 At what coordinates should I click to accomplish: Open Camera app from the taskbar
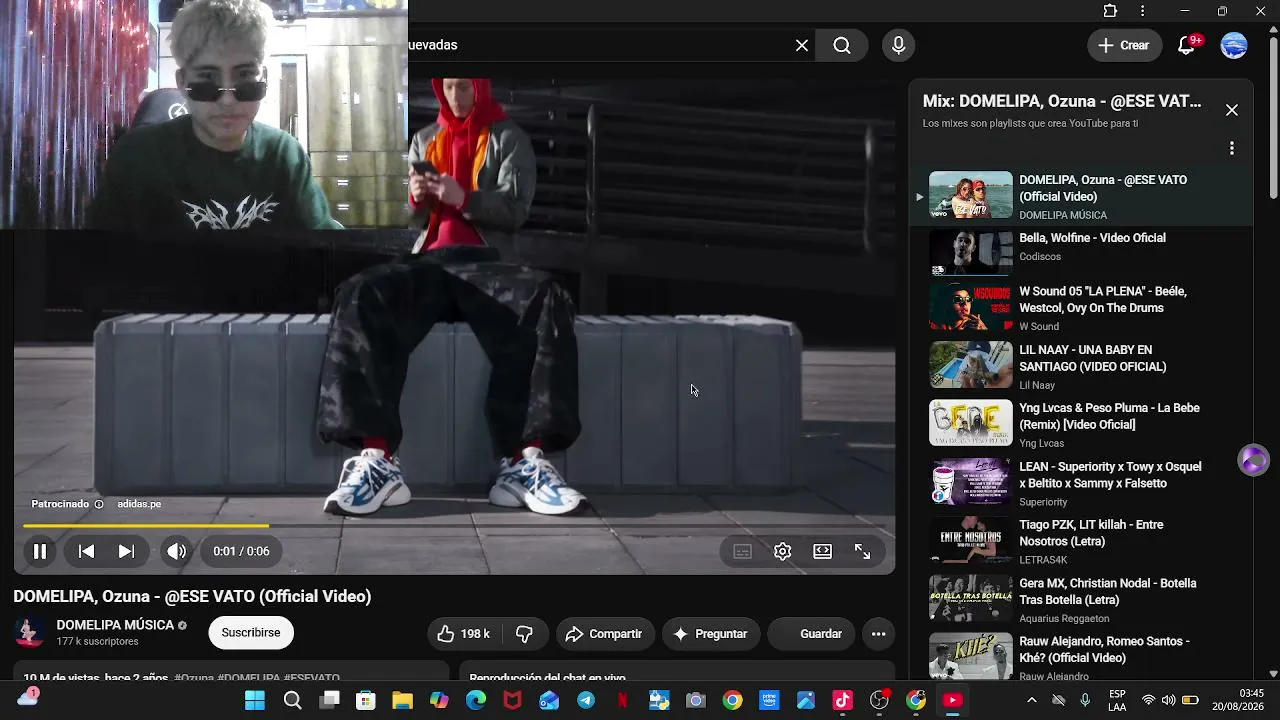(696, 700)
